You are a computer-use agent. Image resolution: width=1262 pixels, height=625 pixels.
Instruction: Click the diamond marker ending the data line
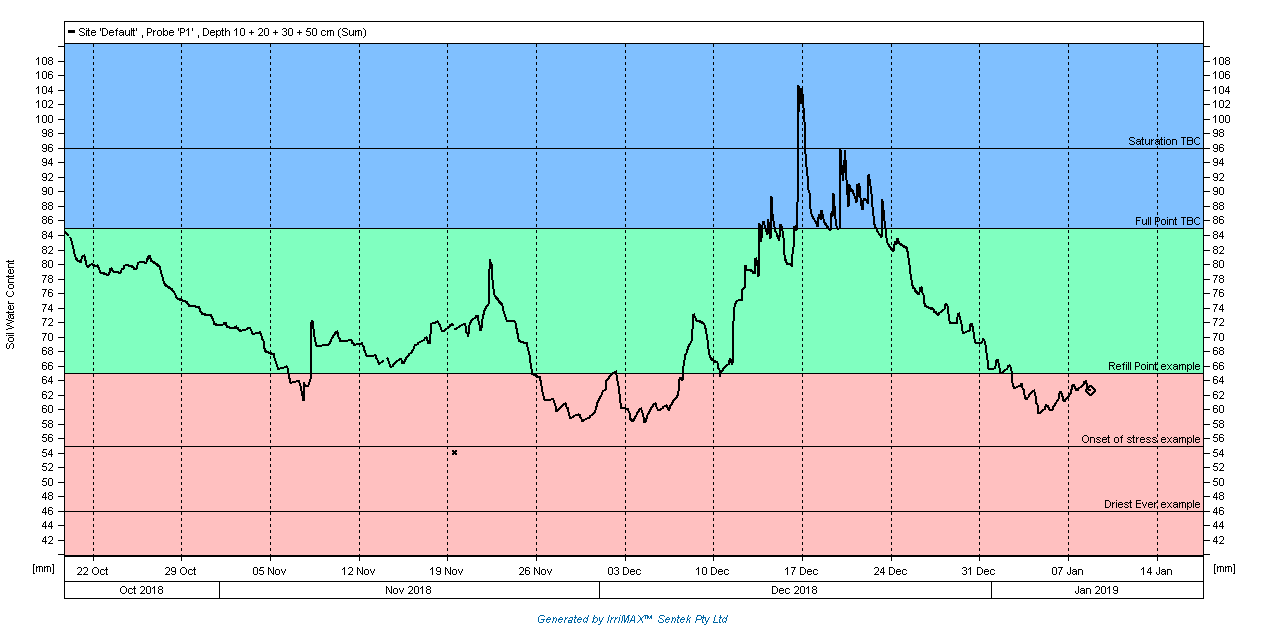click(x=1090, y=390)
